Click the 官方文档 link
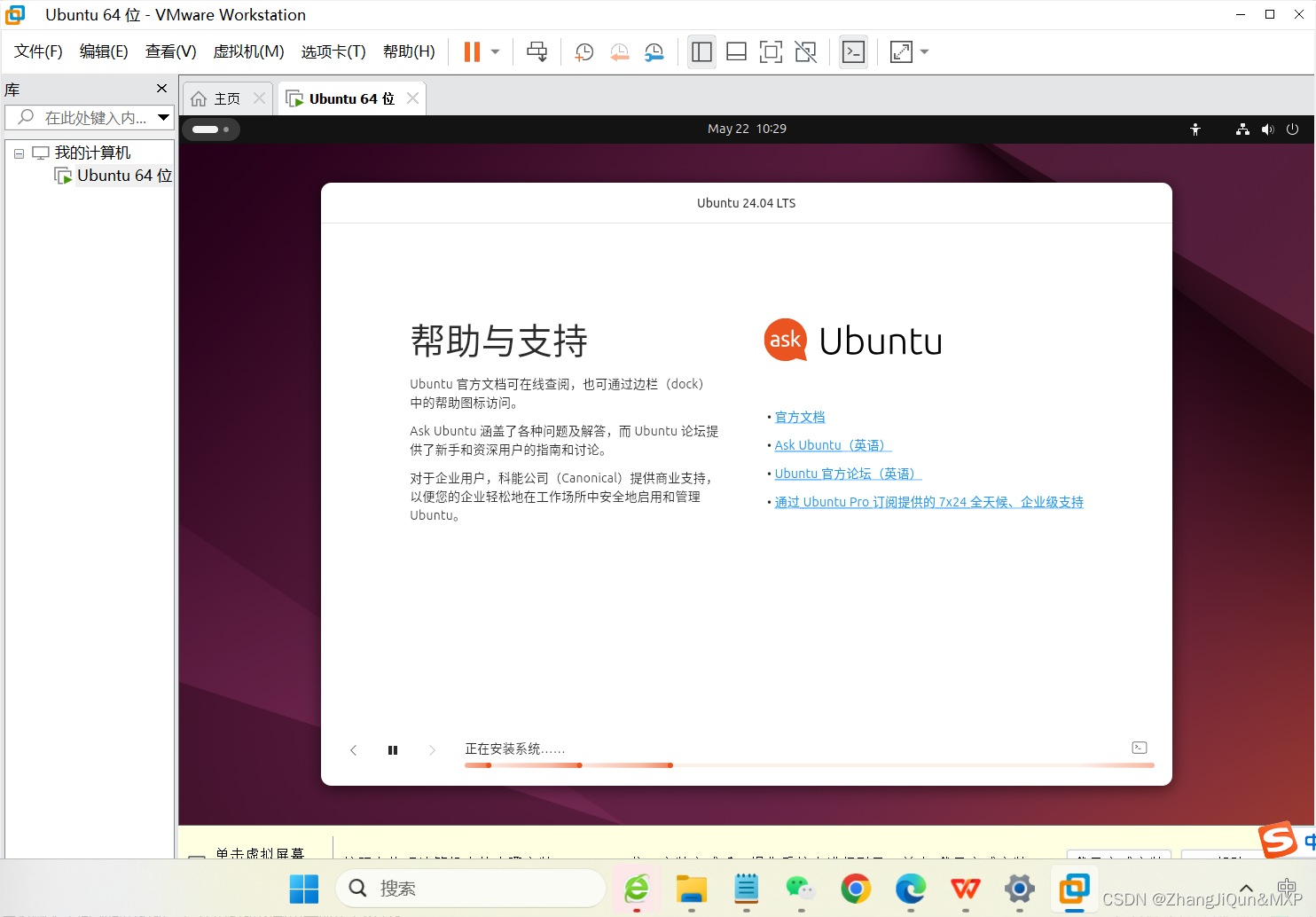1316x917 pixels. [799, 416]
